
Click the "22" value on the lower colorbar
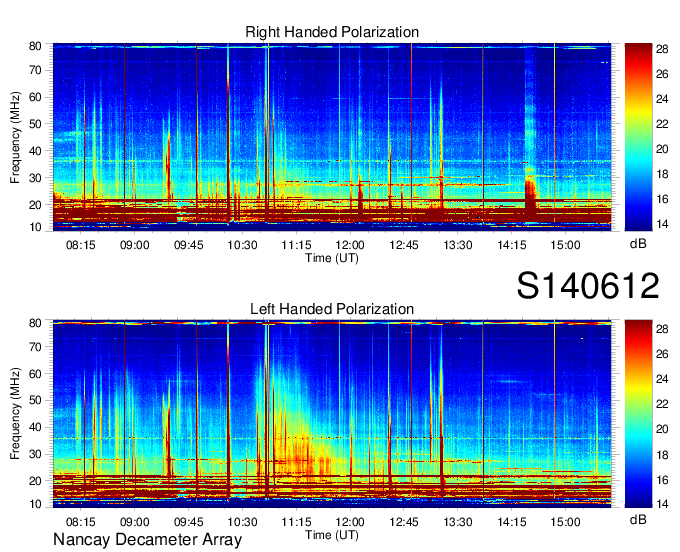662,404
